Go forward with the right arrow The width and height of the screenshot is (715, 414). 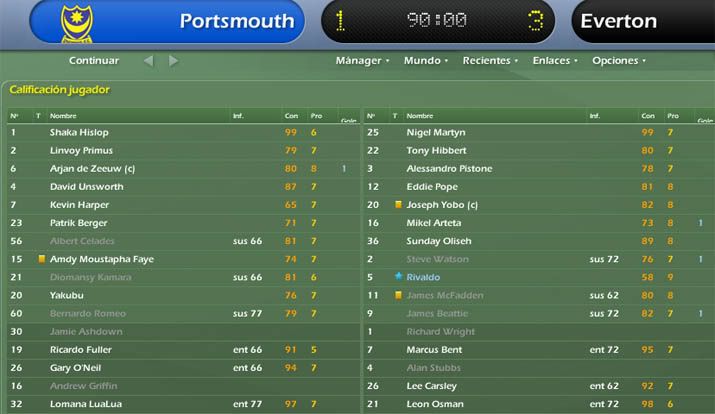click(173, 61)
